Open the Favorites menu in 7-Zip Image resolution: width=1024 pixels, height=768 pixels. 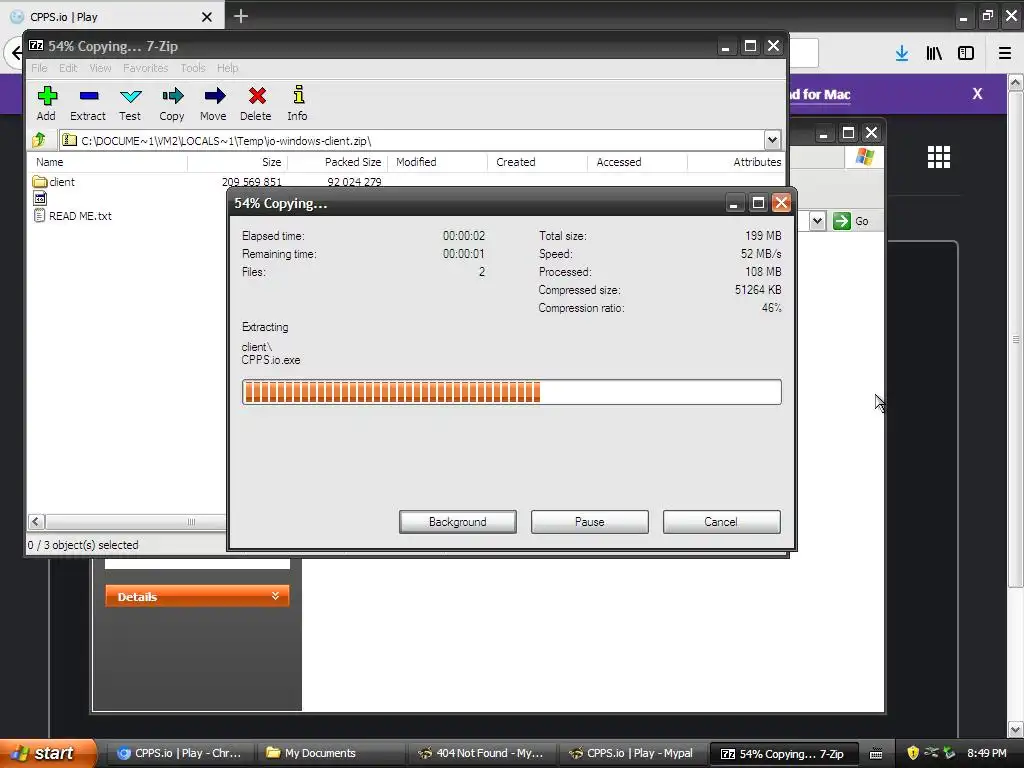[146, 68]
